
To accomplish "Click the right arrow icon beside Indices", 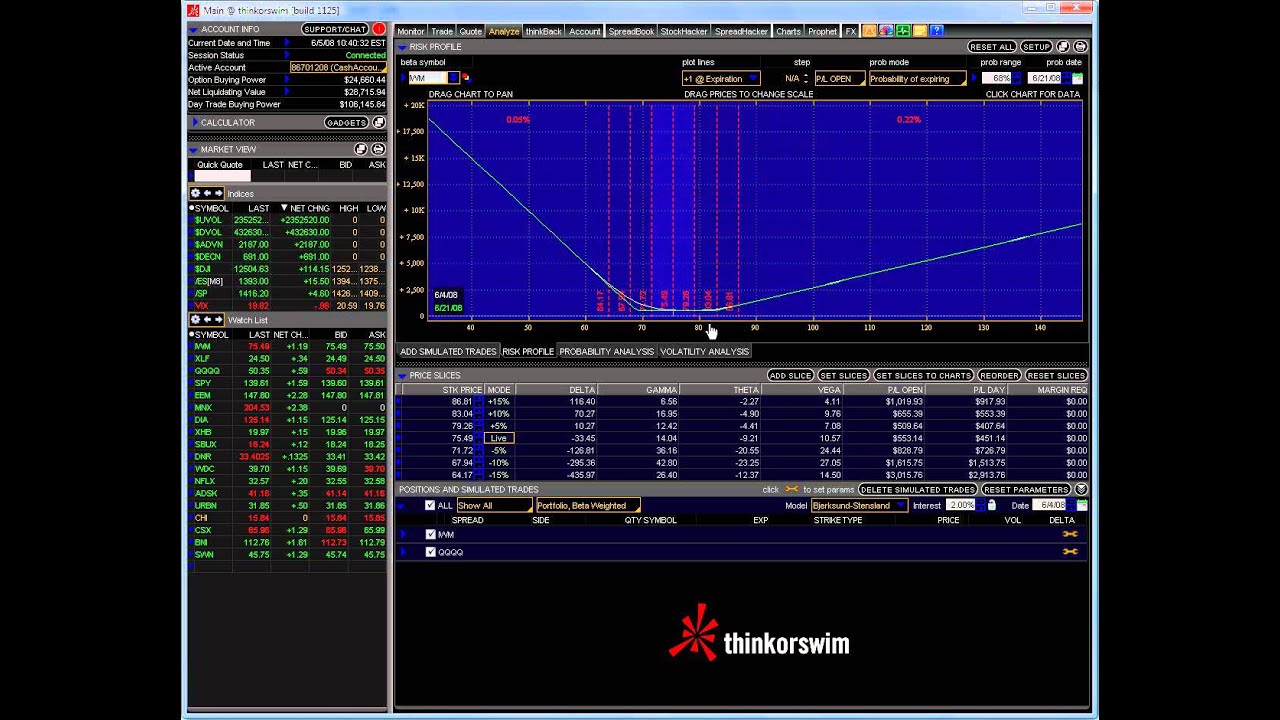I will click(x=218, y=194).
